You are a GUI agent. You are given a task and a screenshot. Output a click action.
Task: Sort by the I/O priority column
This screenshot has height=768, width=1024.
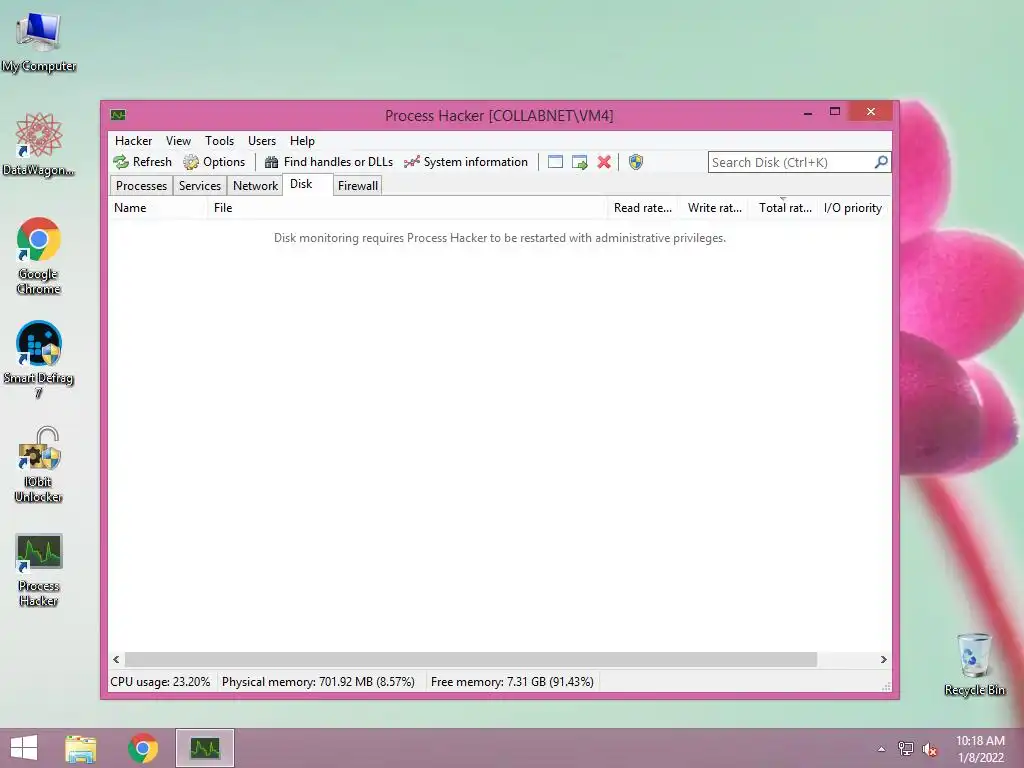tap(853, 208)
